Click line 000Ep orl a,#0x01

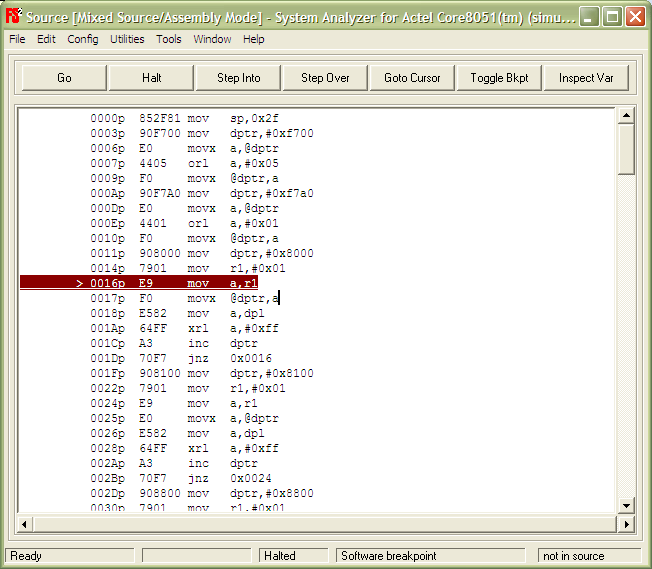(184, 223)
